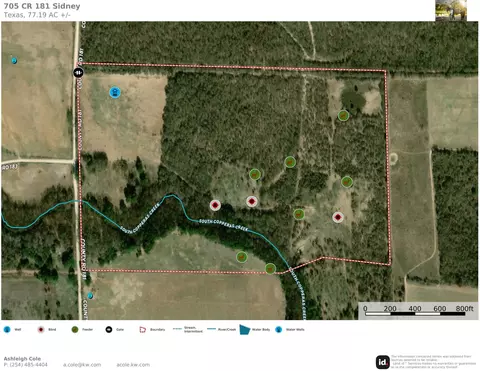Select the black Gate marker on County Road 181
Screen dimensions: 480x371
[78, 72]
